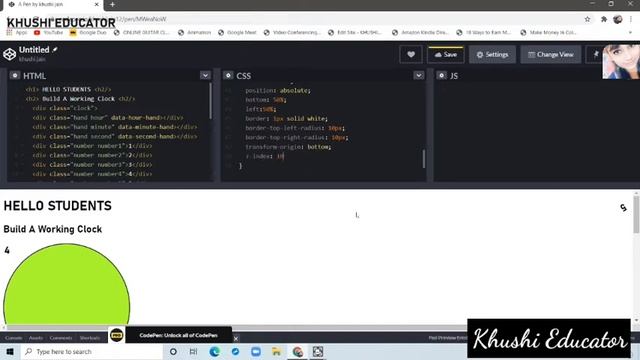Open HTML editor settings gear
The image size is (640, 360).
15,76
